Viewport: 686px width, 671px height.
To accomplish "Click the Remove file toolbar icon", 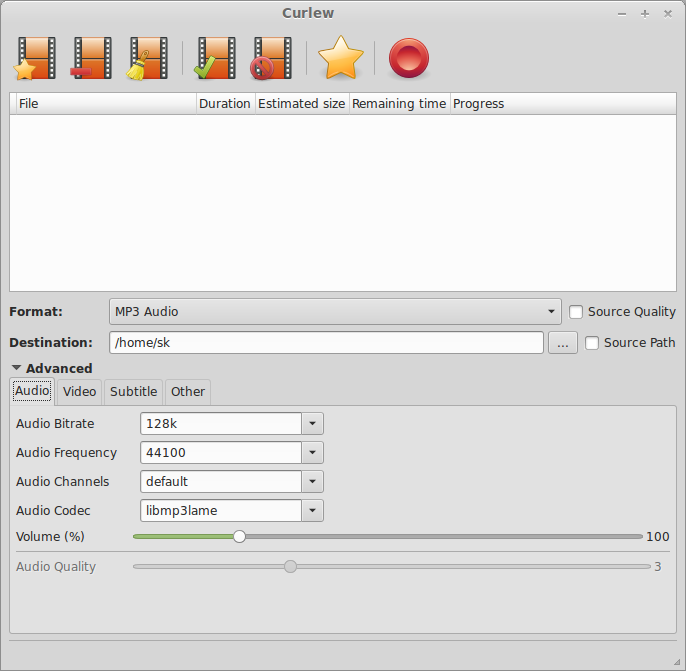I will pos(91,58).
